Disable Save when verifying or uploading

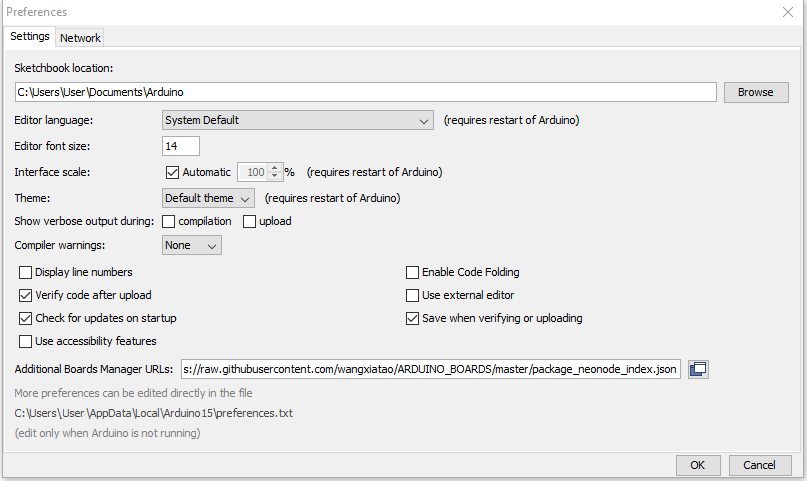412,318
